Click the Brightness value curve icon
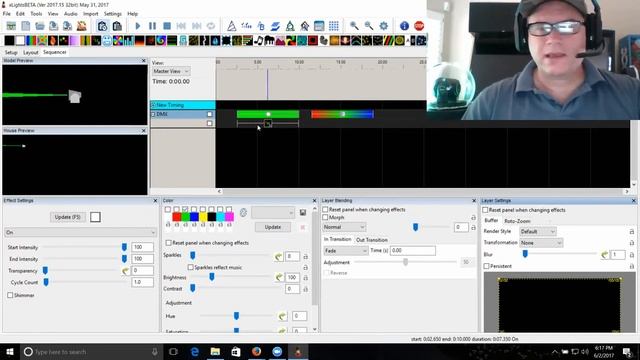The width and height of the screenshot is (640, 360). (x=279, y=278)
